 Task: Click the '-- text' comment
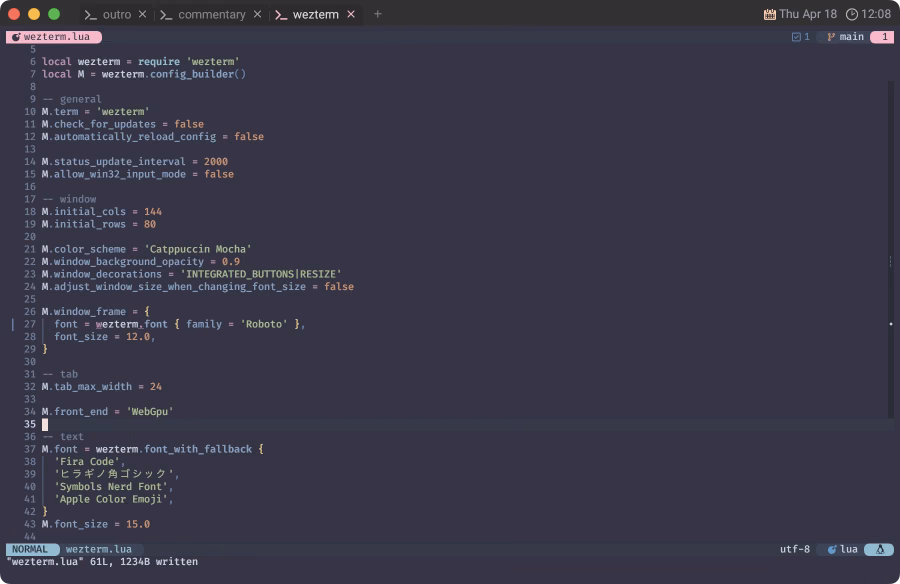pos(63,436)
